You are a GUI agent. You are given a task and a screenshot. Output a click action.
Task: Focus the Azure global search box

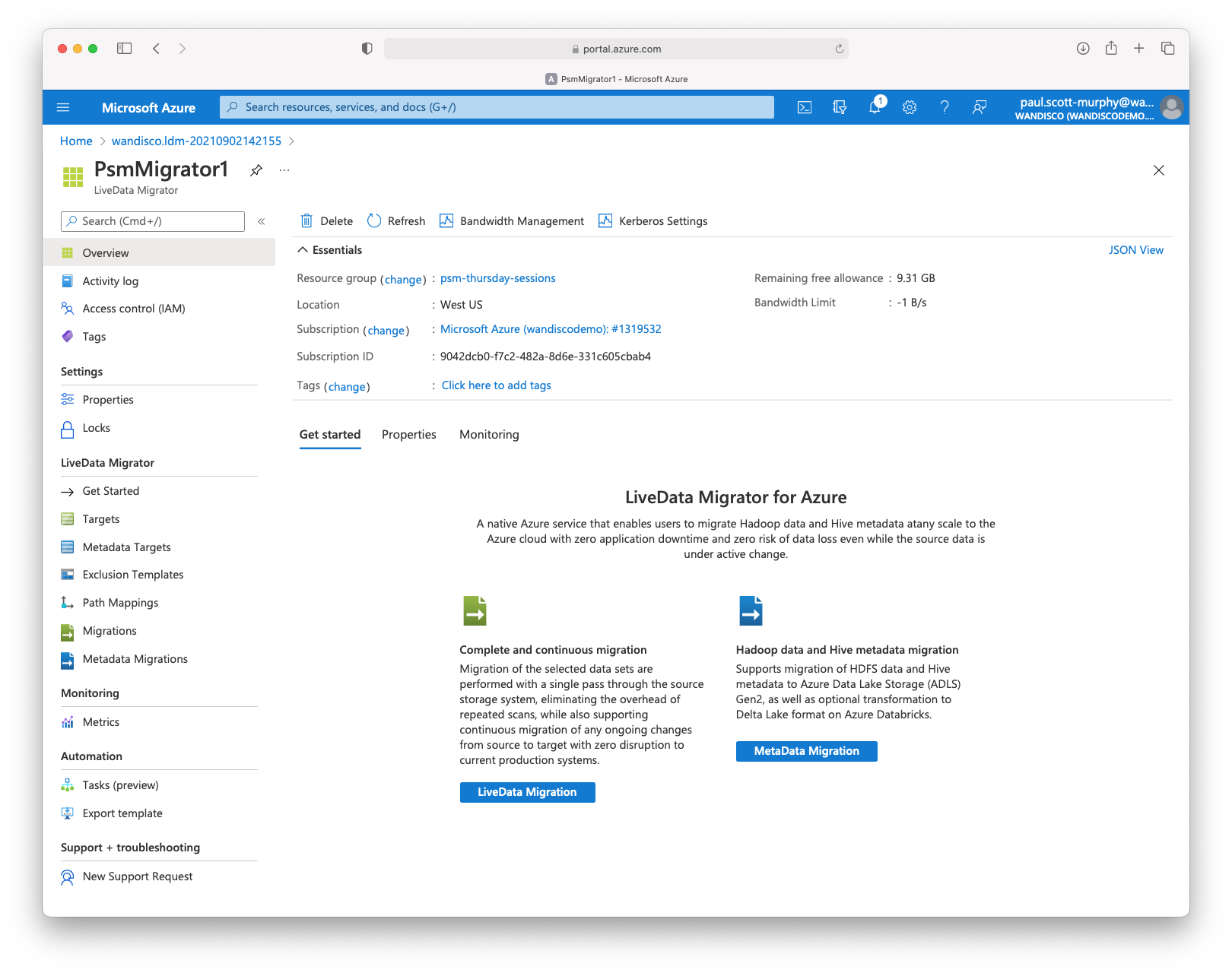click(x=497, y=107)
